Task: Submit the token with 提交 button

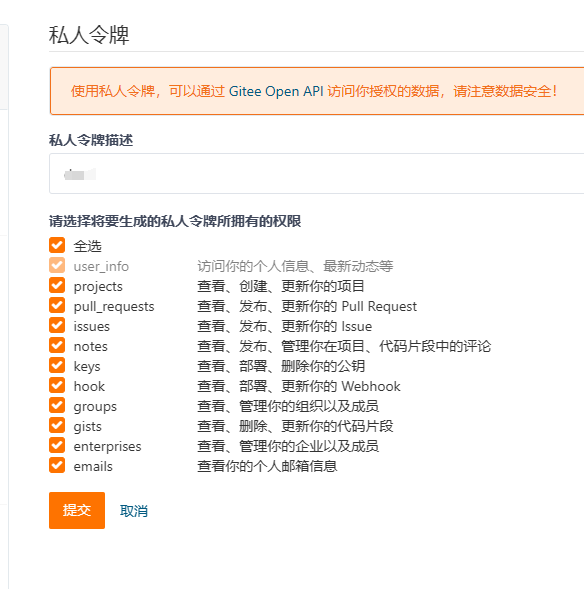Action: [77, 510]
